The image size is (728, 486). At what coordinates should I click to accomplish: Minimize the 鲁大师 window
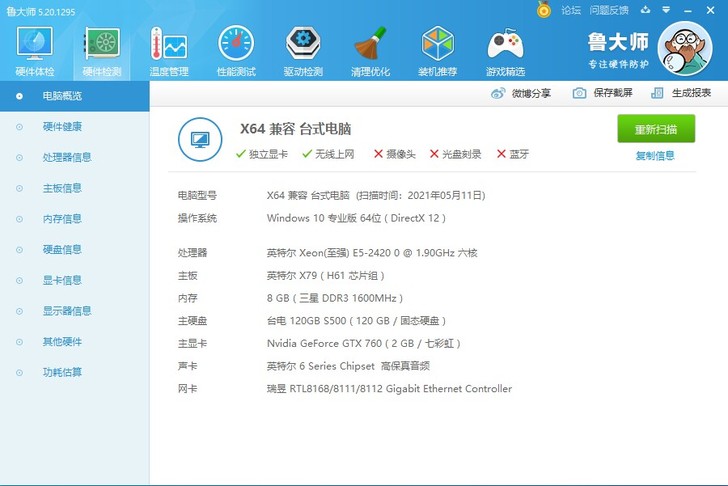[688, 10]
